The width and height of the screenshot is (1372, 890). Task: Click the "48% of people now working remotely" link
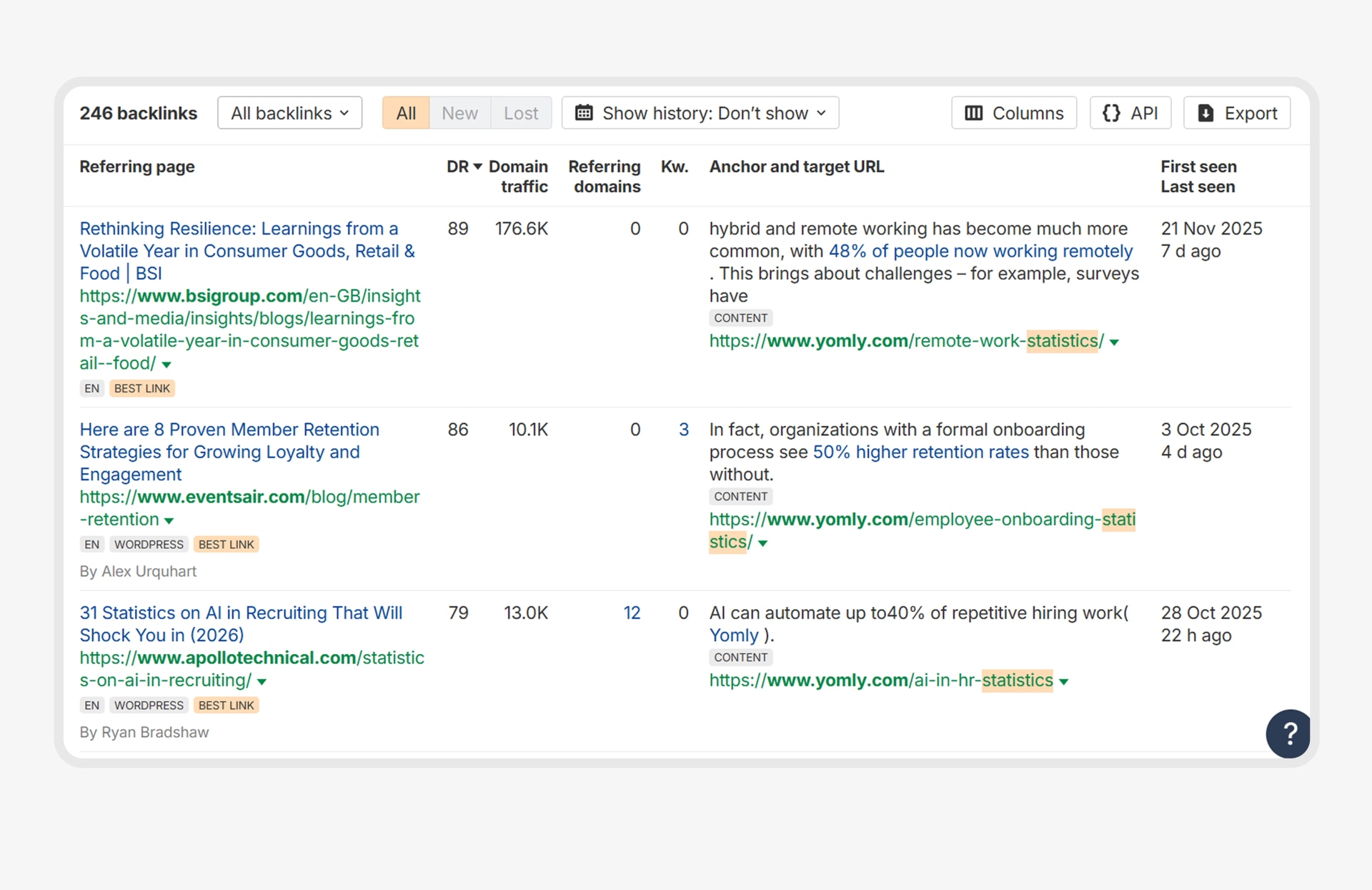pyautogui.click(x=980, y=251)
